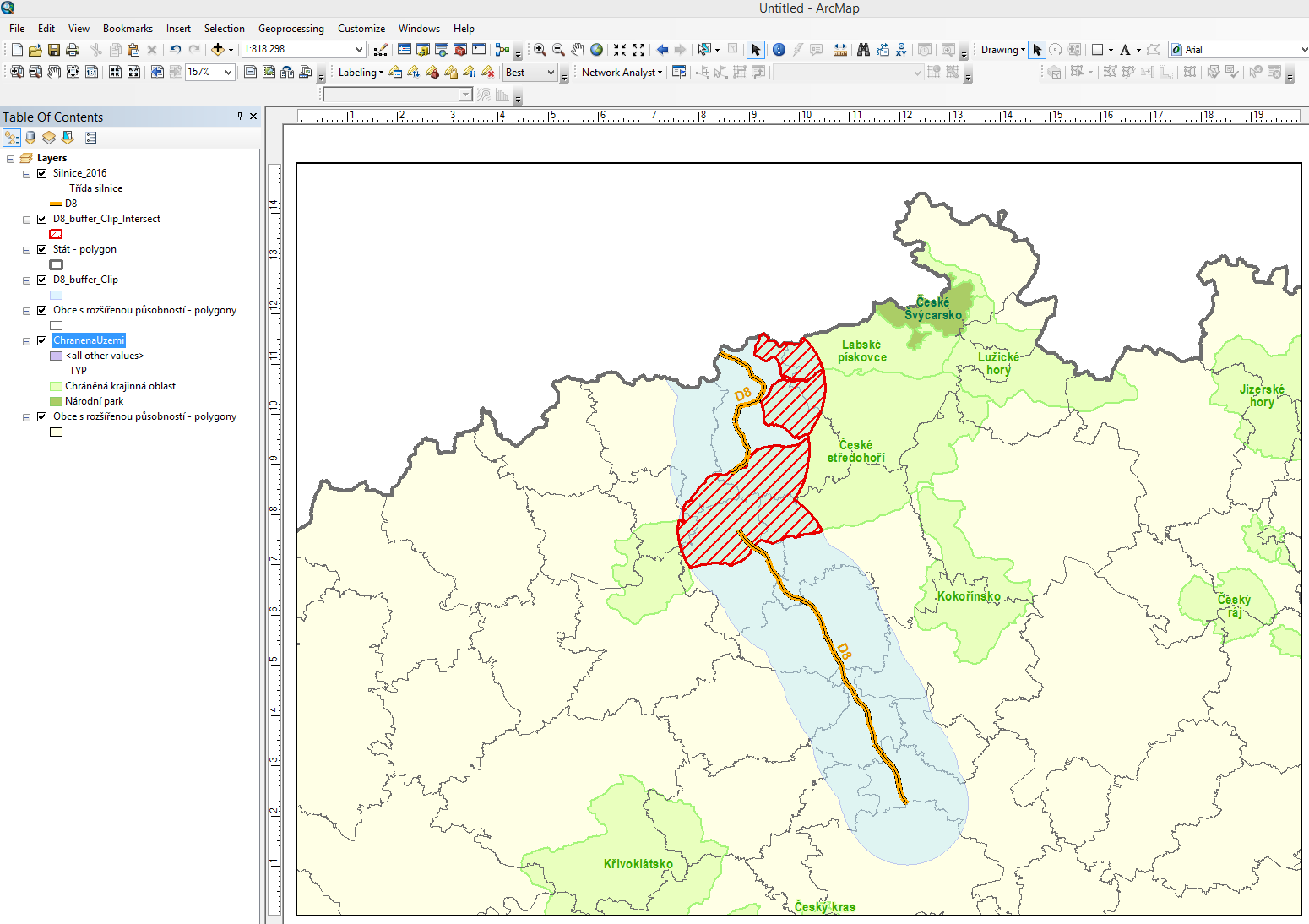Select the ChranenaUzemi layer name

click(x=89, y=340)
